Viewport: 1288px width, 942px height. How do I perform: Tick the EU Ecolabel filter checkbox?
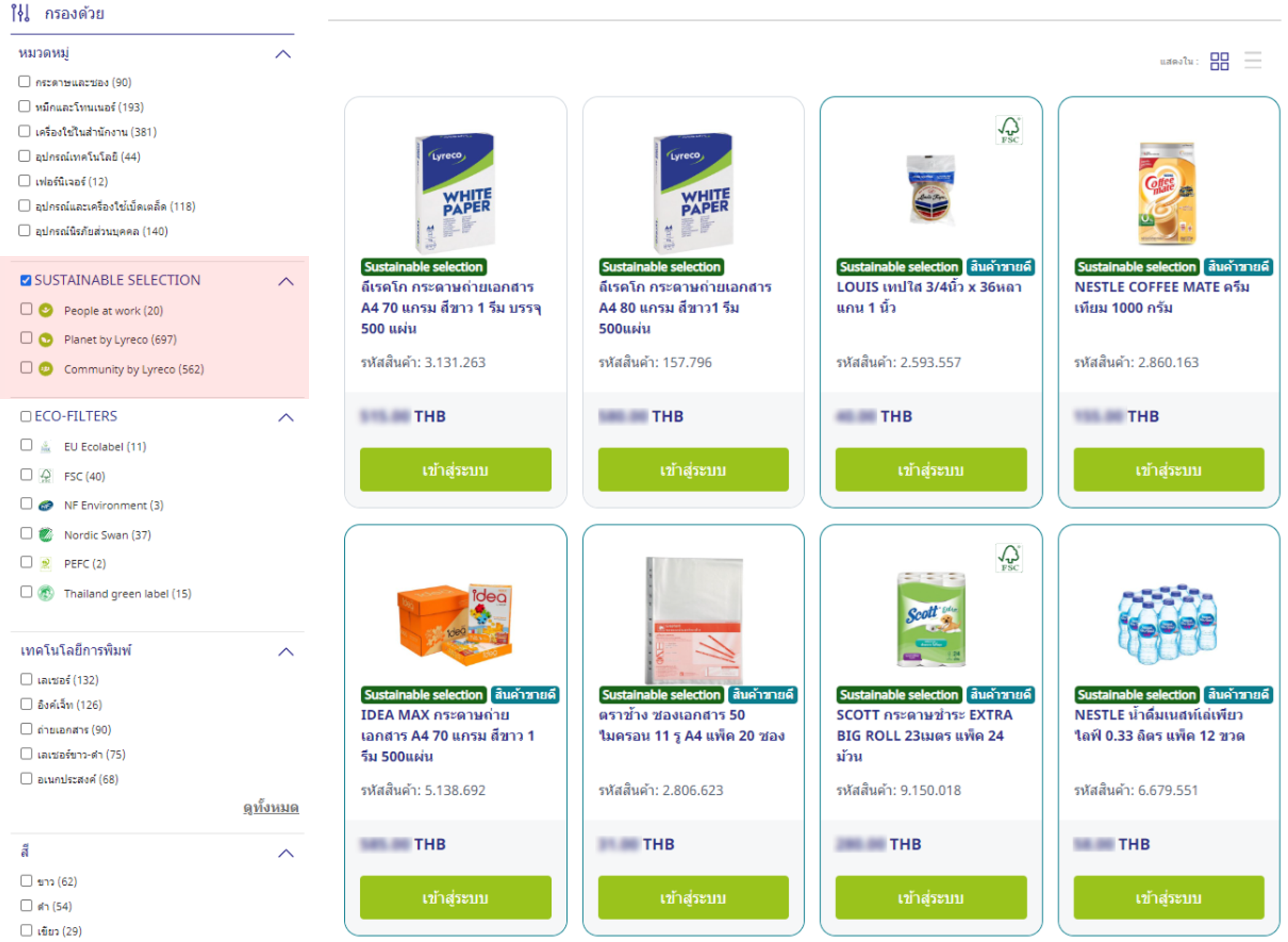click(x=26, y=445)
